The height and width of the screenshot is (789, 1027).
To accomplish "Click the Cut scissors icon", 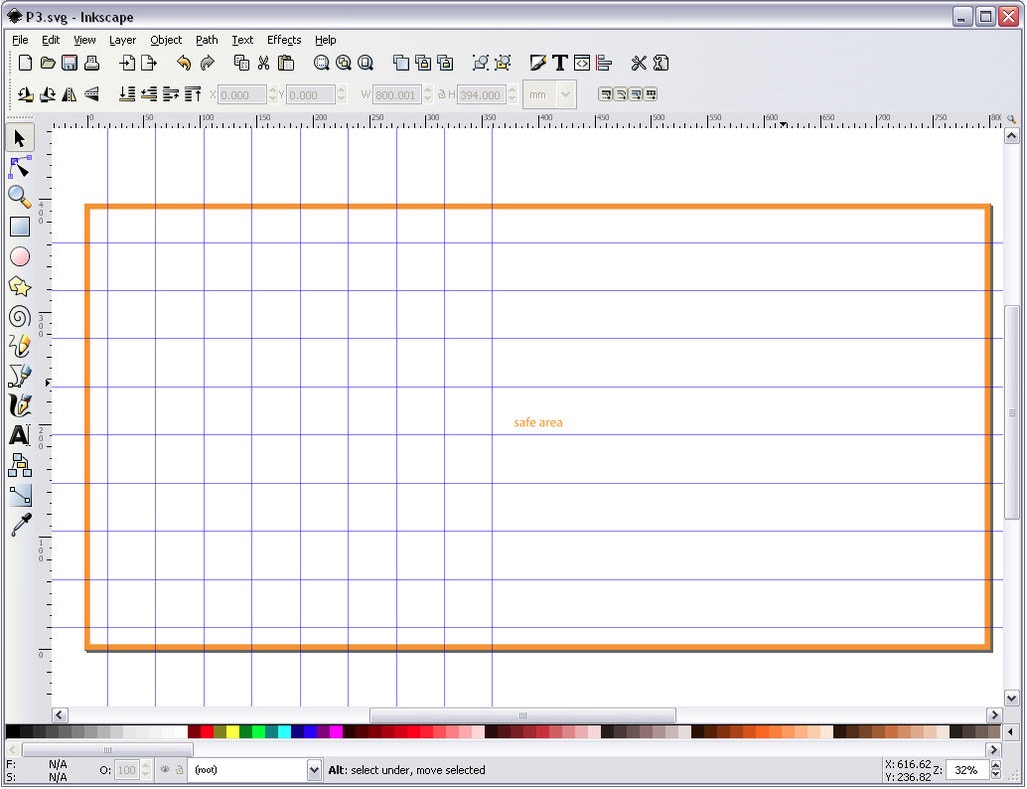I will click(263, 63).
